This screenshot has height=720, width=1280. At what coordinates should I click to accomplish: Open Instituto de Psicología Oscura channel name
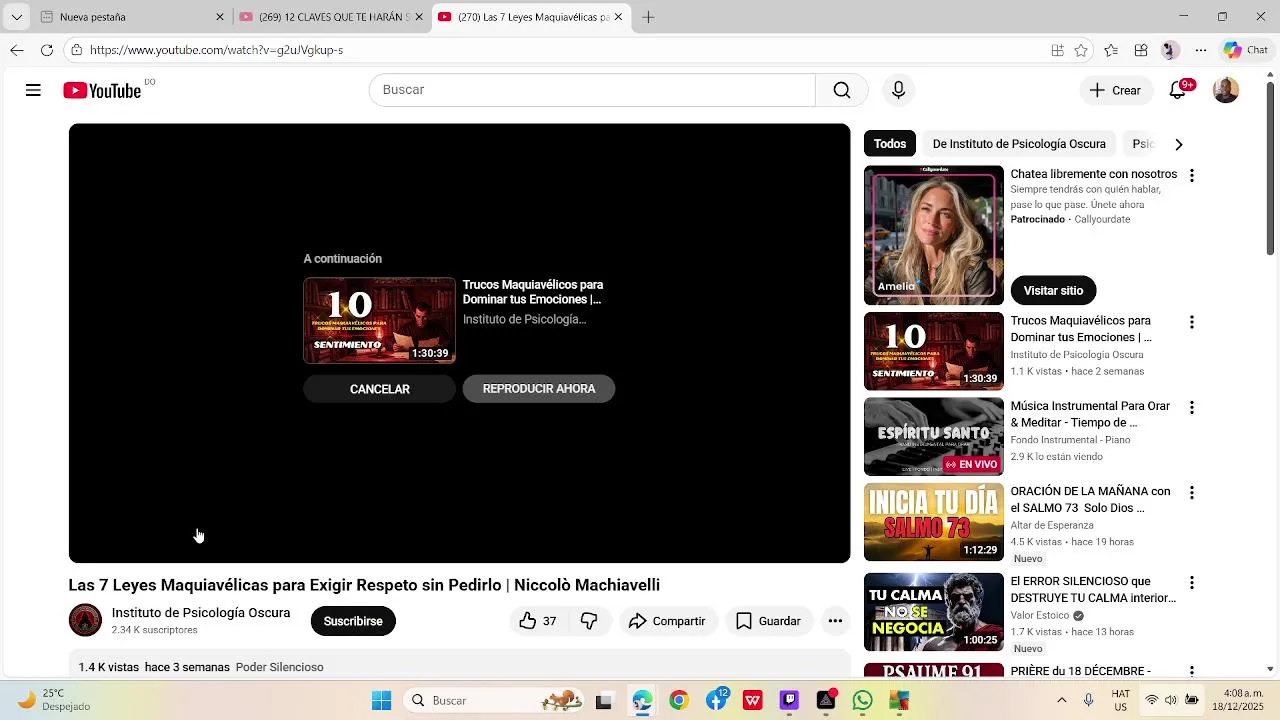tap(201, 613)
